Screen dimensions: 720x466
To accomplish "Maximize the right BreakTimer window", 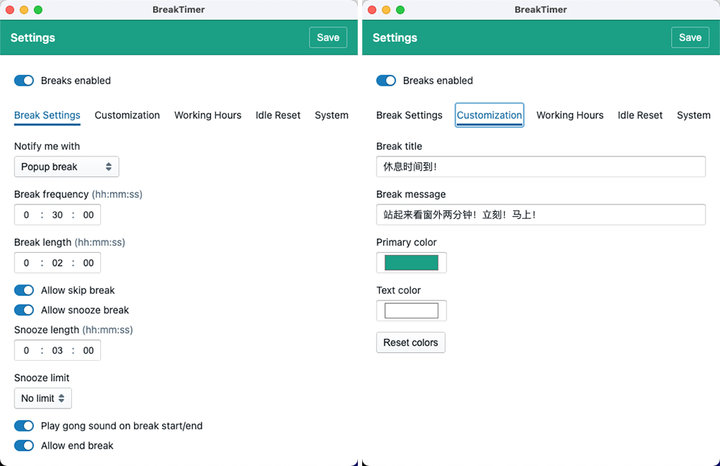I will tap(400, 10).
